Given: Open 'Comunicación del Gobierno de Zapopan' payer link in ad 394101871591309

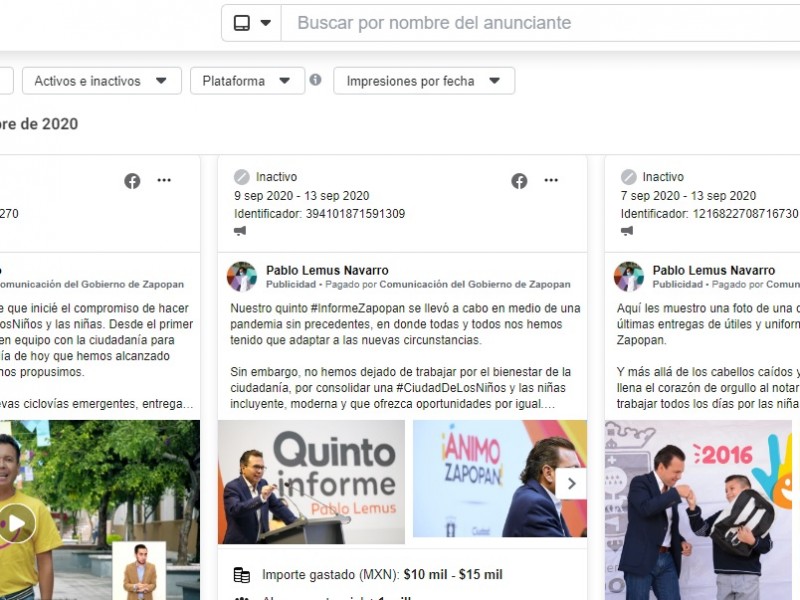Looking at the screenshot, I should tap(475, 284).
